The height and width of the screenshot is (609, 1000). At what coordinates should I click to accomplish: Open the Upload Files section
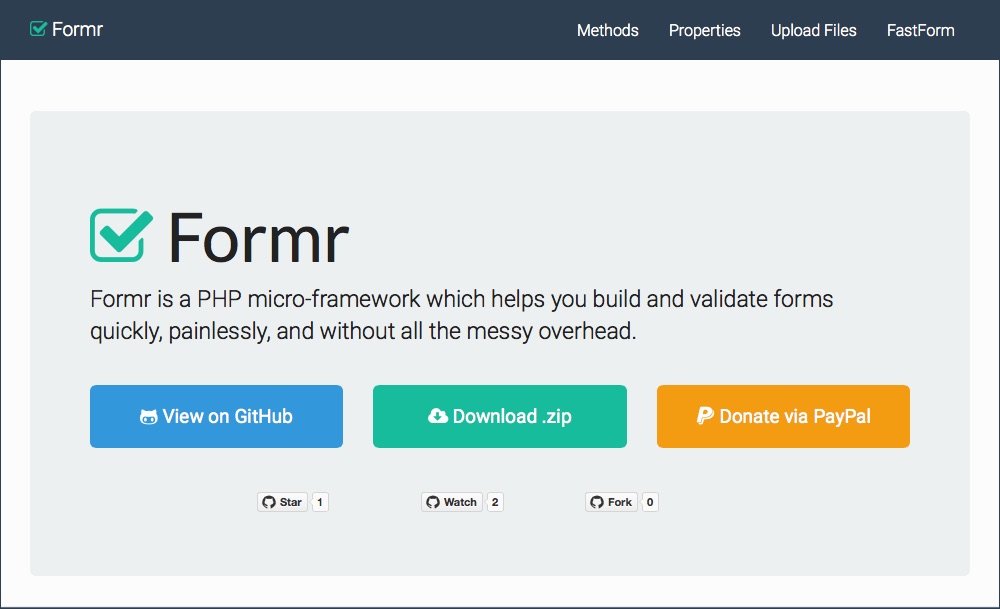coord(813,30)
